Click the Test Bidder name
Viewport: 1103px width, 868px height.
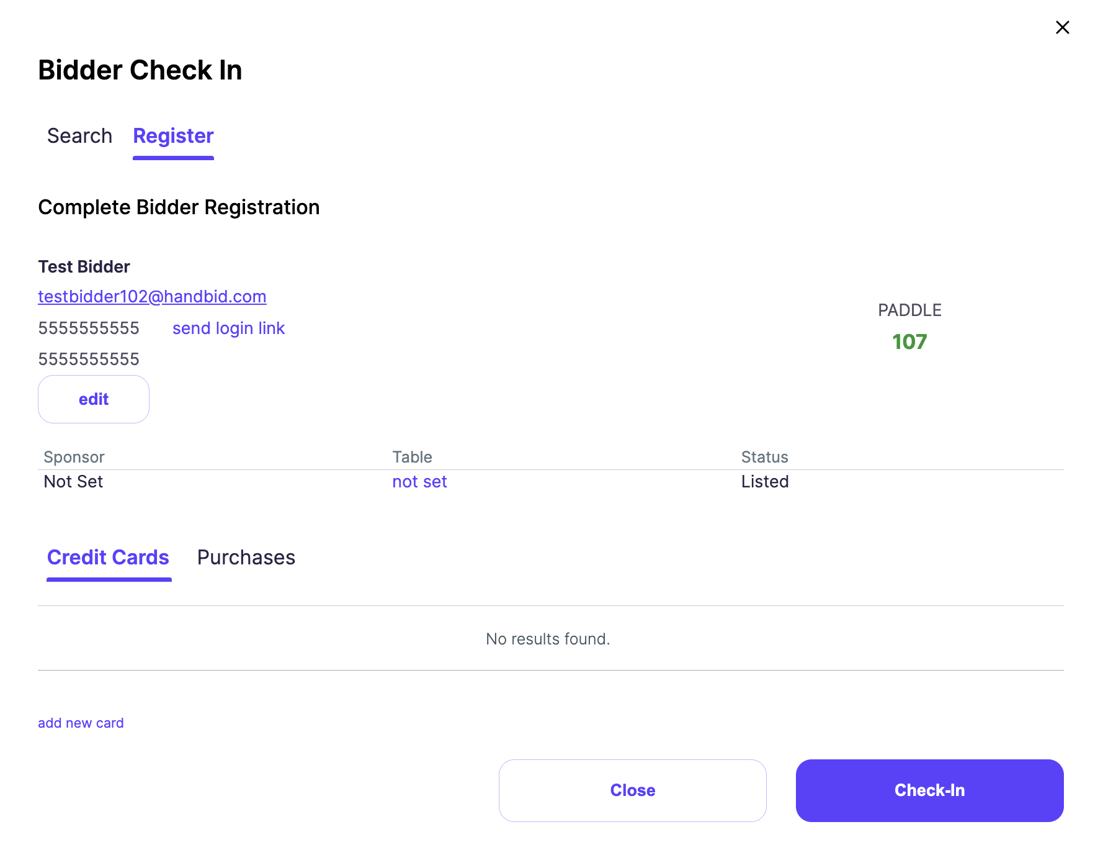pos(84,266)
